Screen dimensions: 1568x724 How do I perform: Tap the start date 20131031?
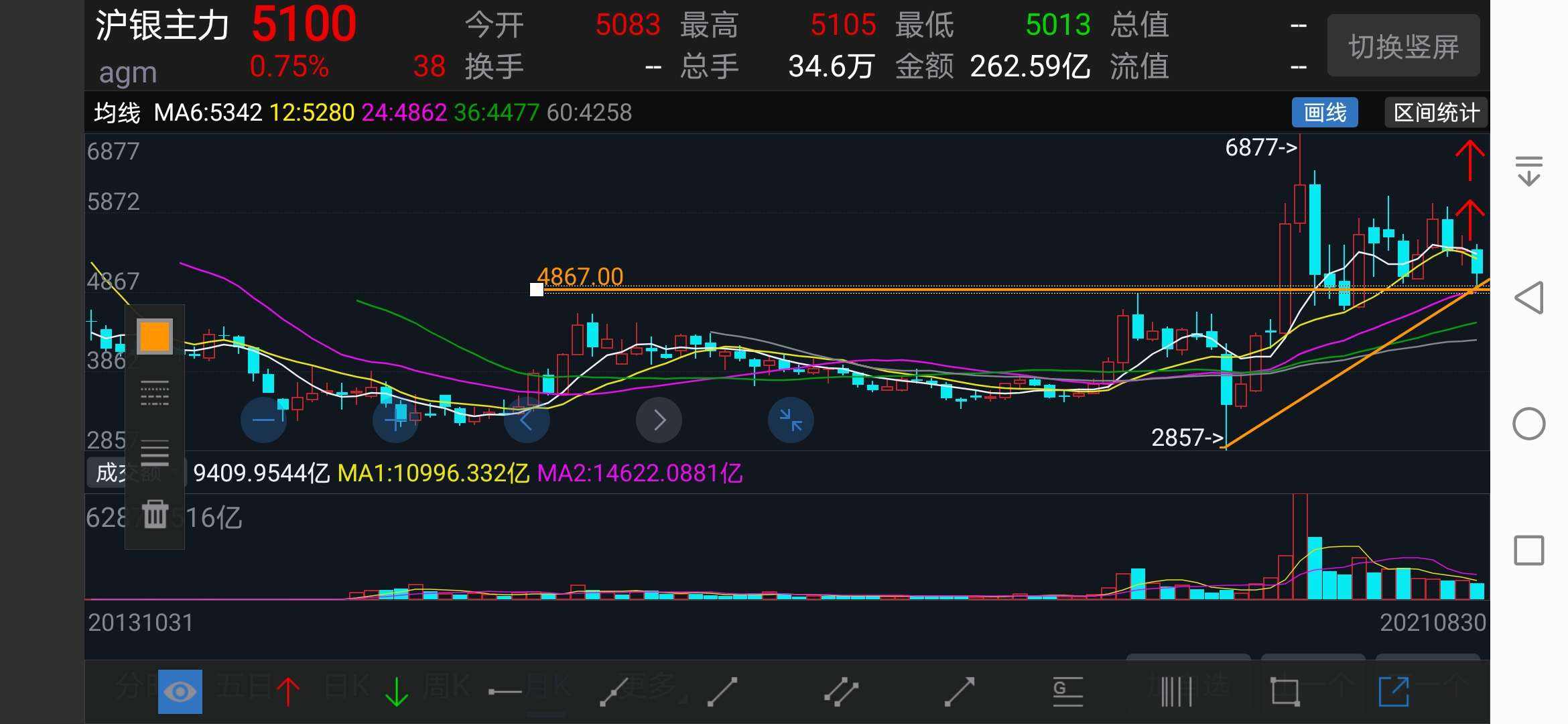141,623
